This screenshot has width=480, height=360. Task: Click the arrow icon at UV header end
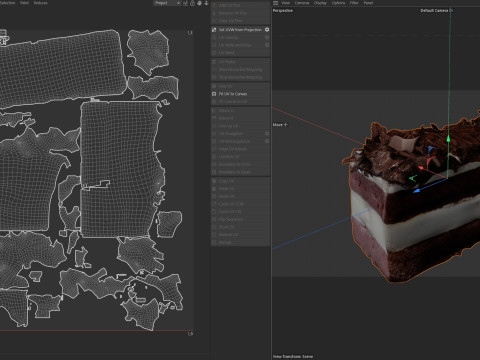pos(206,3)
